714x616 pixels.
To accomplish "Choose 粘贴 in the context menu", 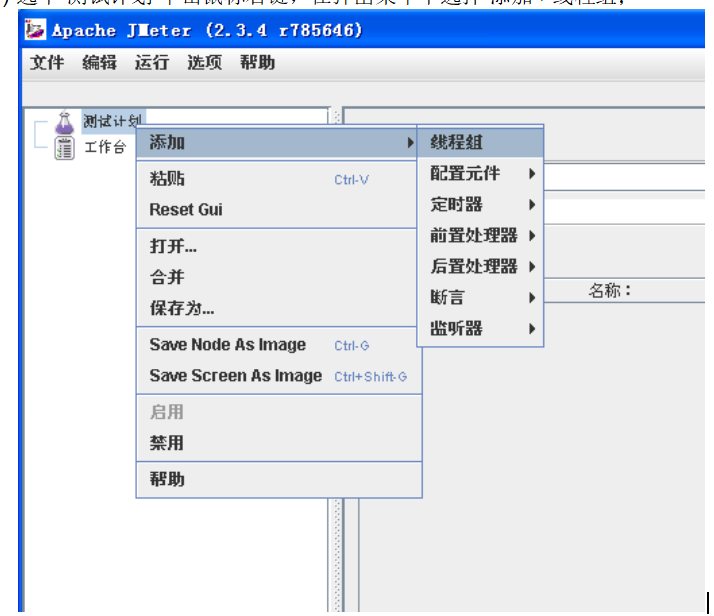I will [277, 179].
